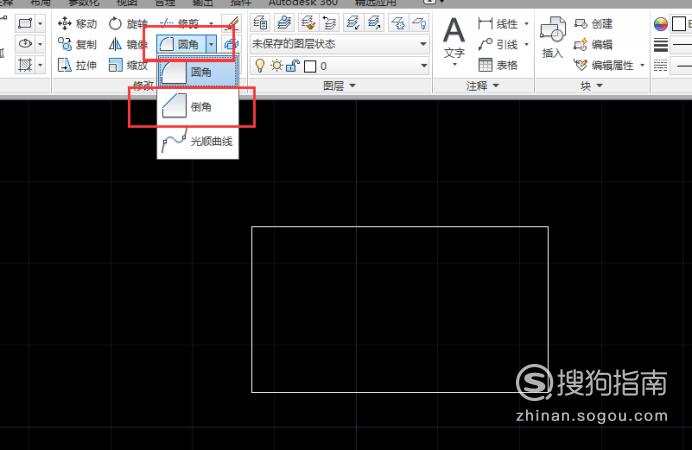Click Edit Attributes (编辑属性)
This screenshot has height=450, width=692.
click(x=604, y=65)
